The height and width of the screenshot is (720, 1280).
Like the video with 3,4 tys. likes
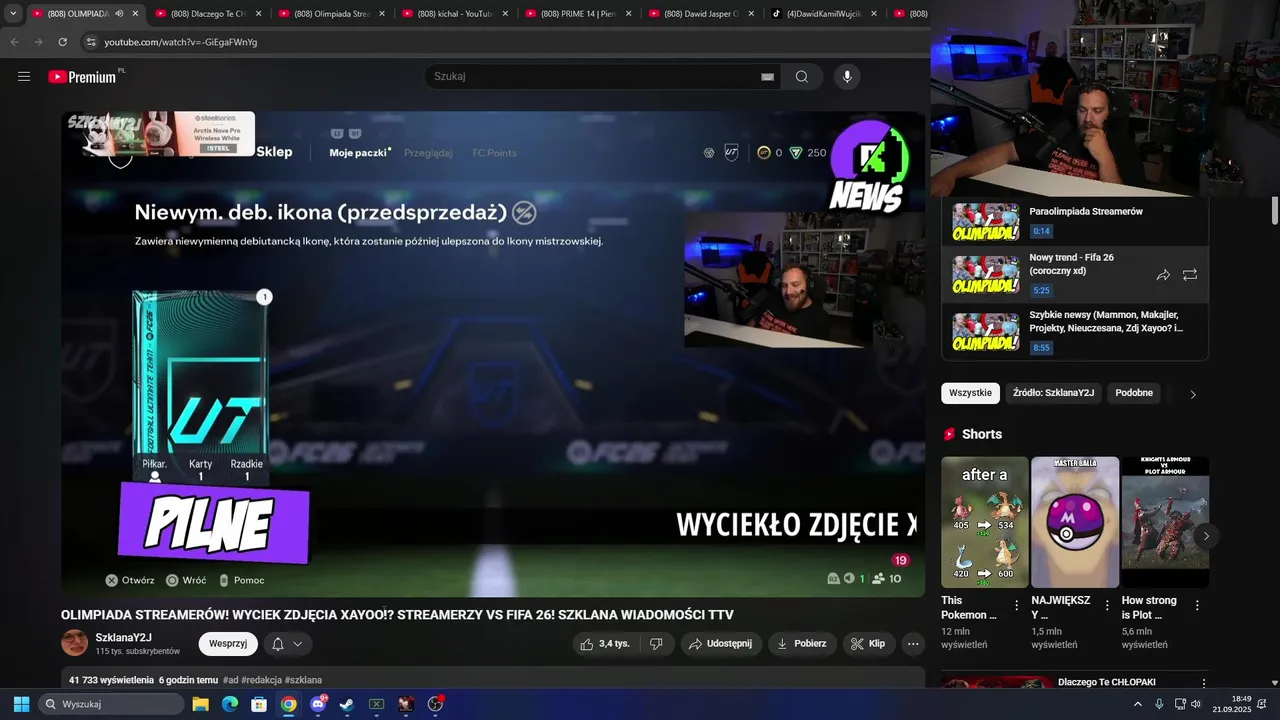pyautogui.click(x=605, y=644)
